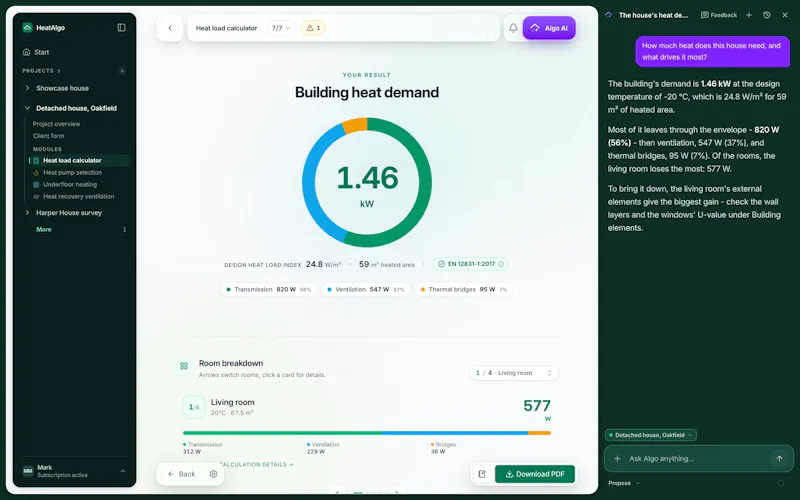The height and width of the screenshot is (500, 800).
Task: Open the Underfloor heating module
Action: 69,184
